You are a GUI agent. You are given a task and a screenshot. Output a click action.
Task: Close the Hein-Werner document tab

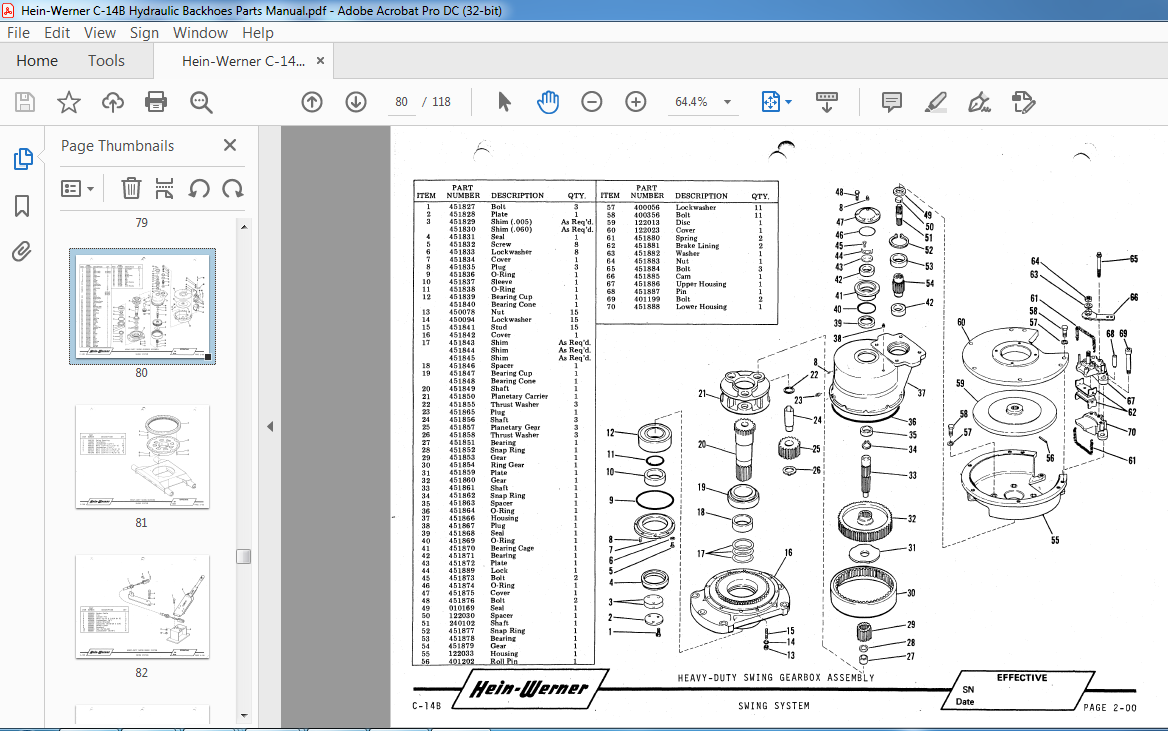point(320,61)
